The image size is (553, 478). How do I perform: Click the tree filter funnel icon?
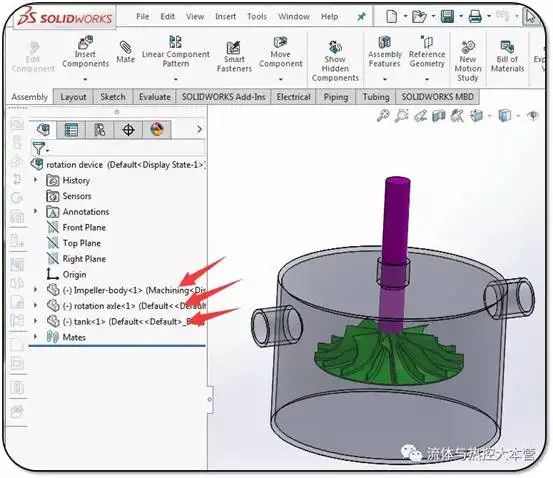click(39, 148)
